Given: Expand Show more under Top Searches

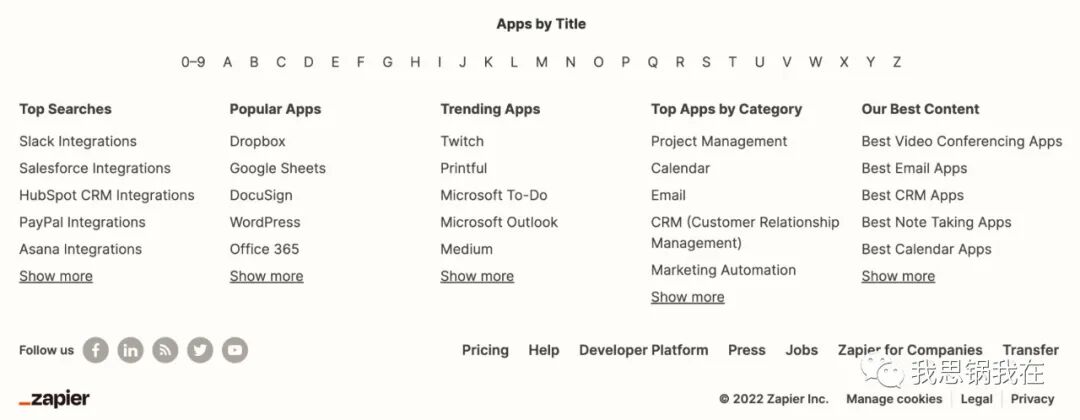Looking at the screenshot, I should pyautogui.click(x=56, y=276).
